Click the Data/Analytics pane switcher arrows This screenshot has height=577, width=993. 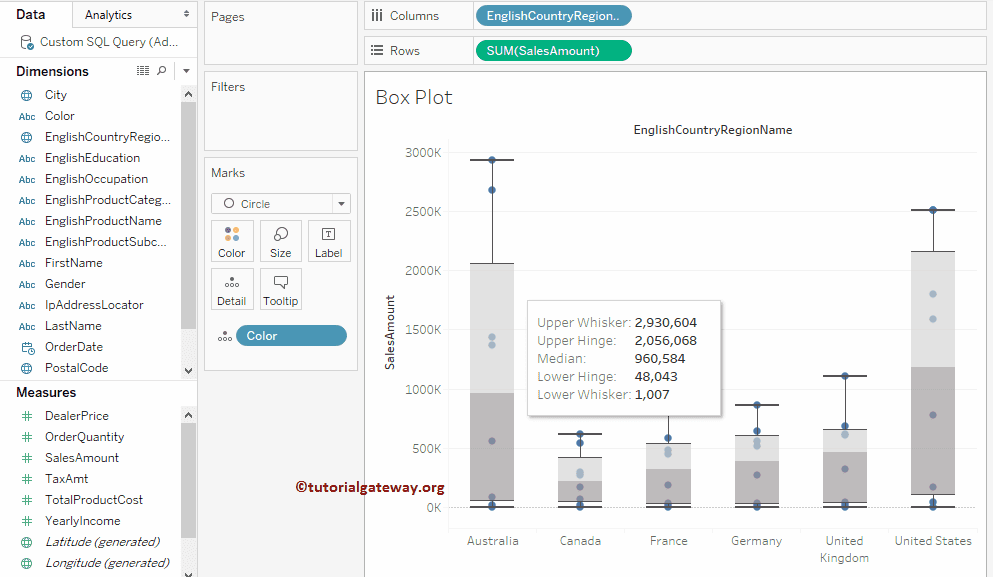coord(186,15)
